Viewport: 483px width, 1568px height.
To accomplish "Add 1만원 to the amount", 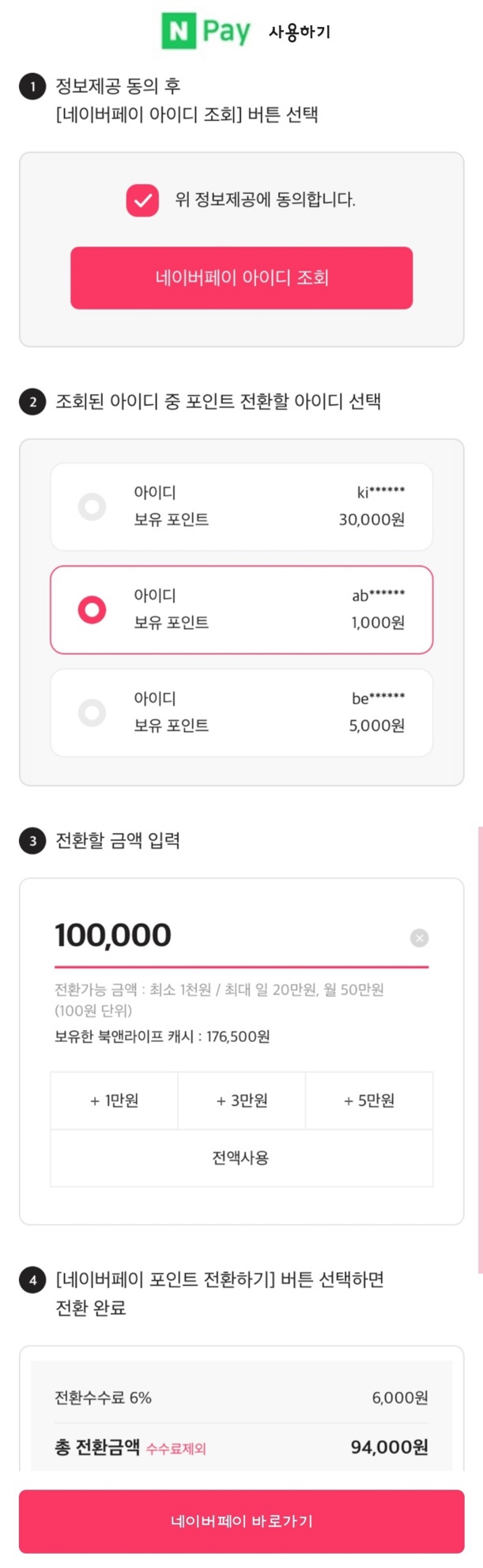I will [115, 1100].
